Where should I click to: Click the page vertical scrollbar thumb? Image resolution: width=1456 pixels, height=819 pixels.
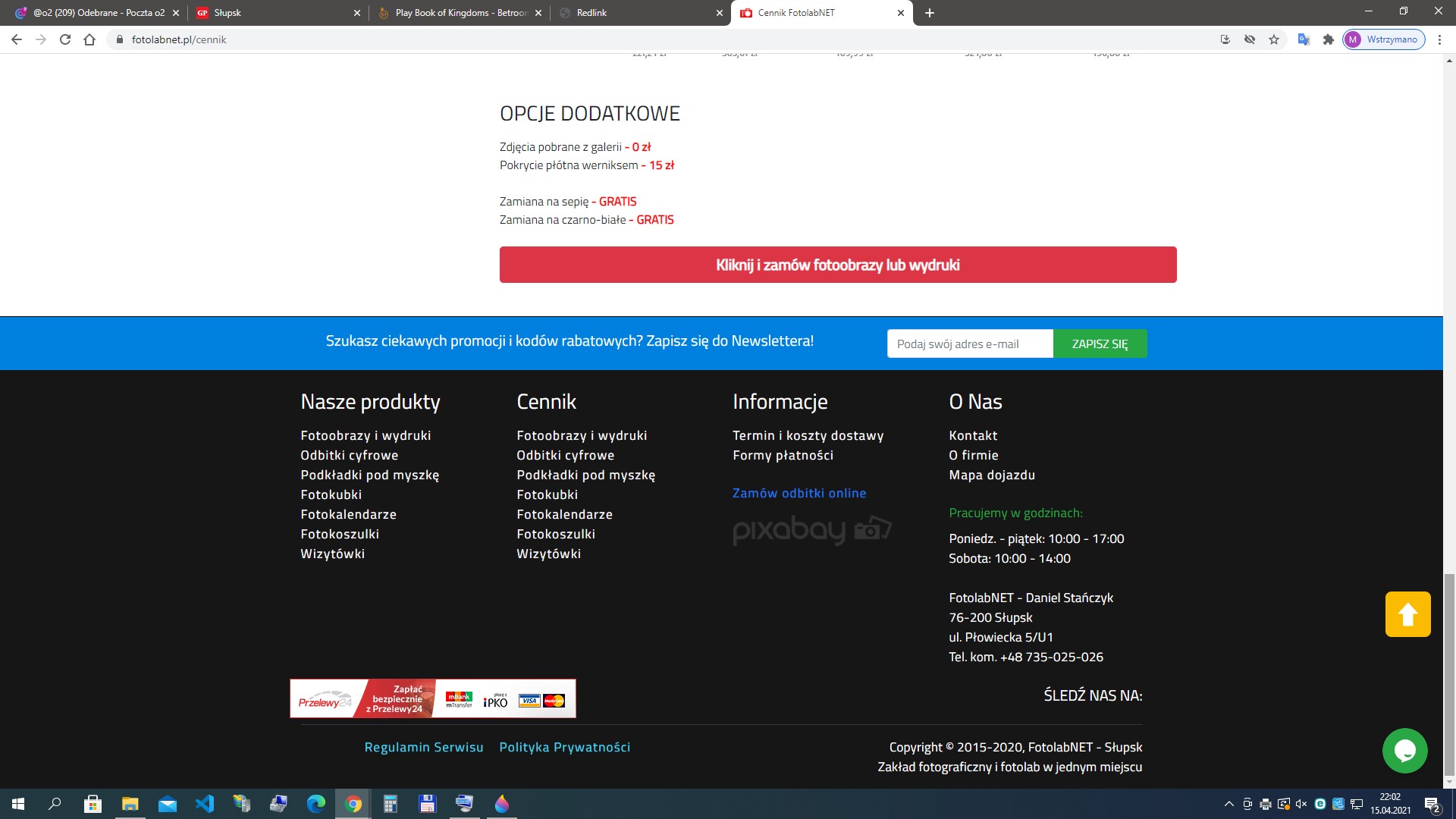tap(1449, 675)
